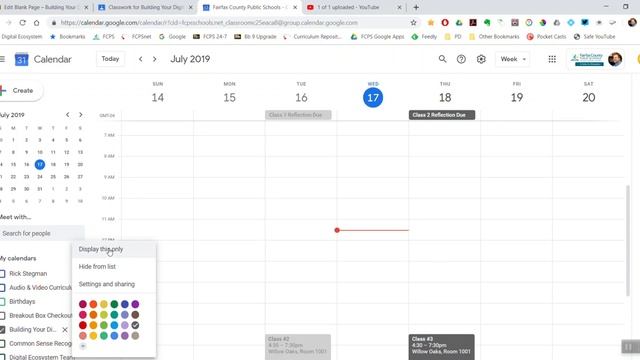
Task: Select date 24 in the mini calendar
Action: tap(40, 177)
